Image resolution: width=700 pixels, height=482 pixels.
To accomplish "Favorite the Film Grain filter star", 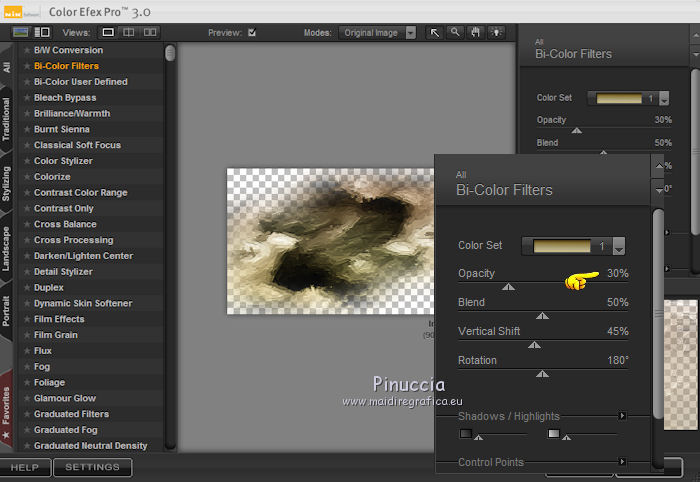I will [27, 335].
